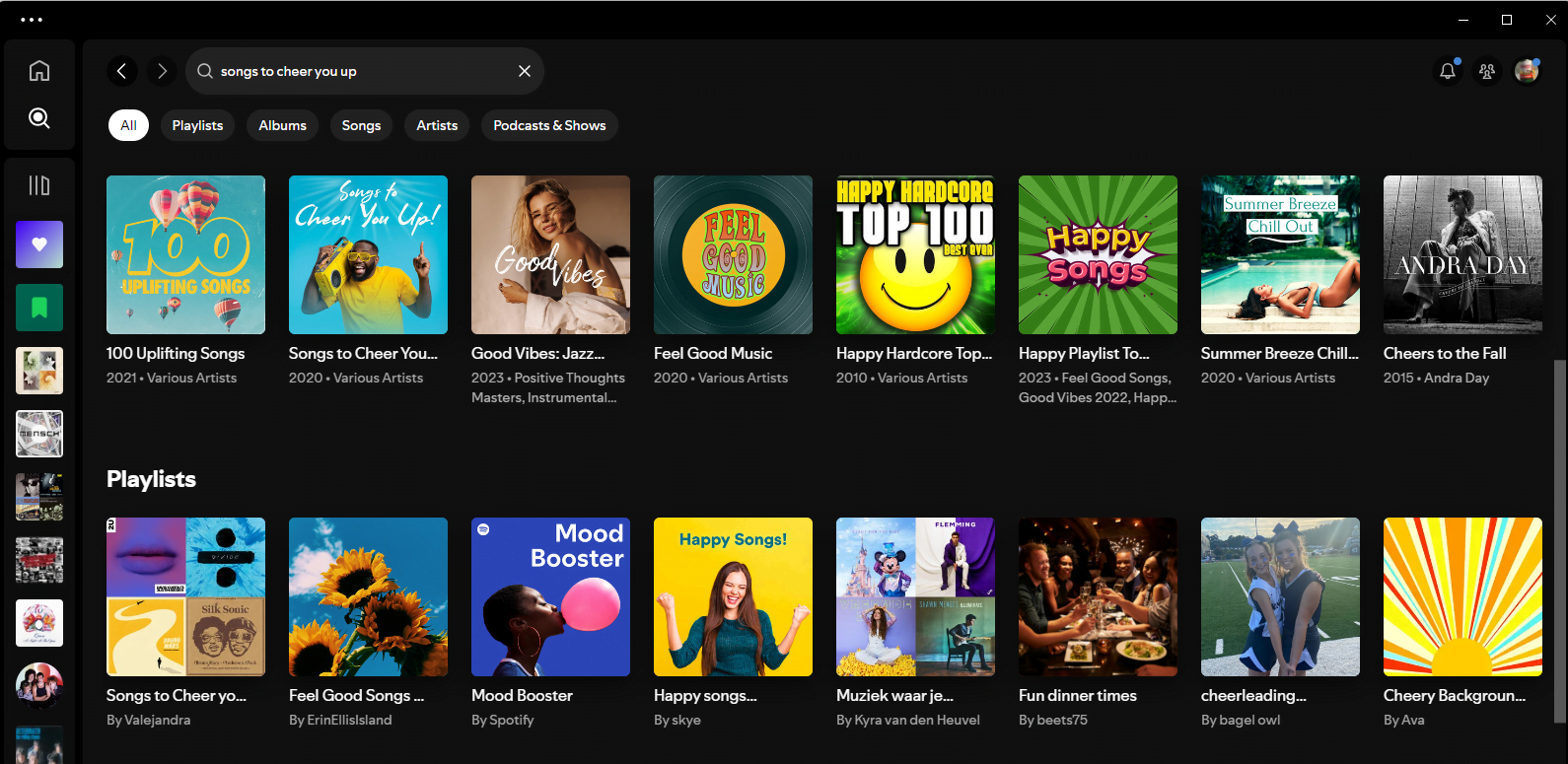The height and width of the screenshot is (764, 1568).
Task: Click 'By bagel owl' text
Action: coord(1241,720)
